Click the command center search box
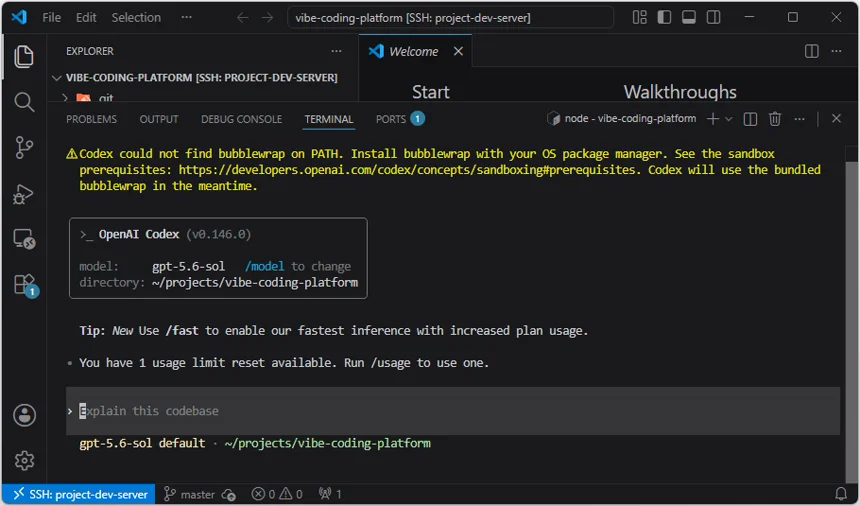Viewport: 860px width, 506px height. [x=450, y=18]
